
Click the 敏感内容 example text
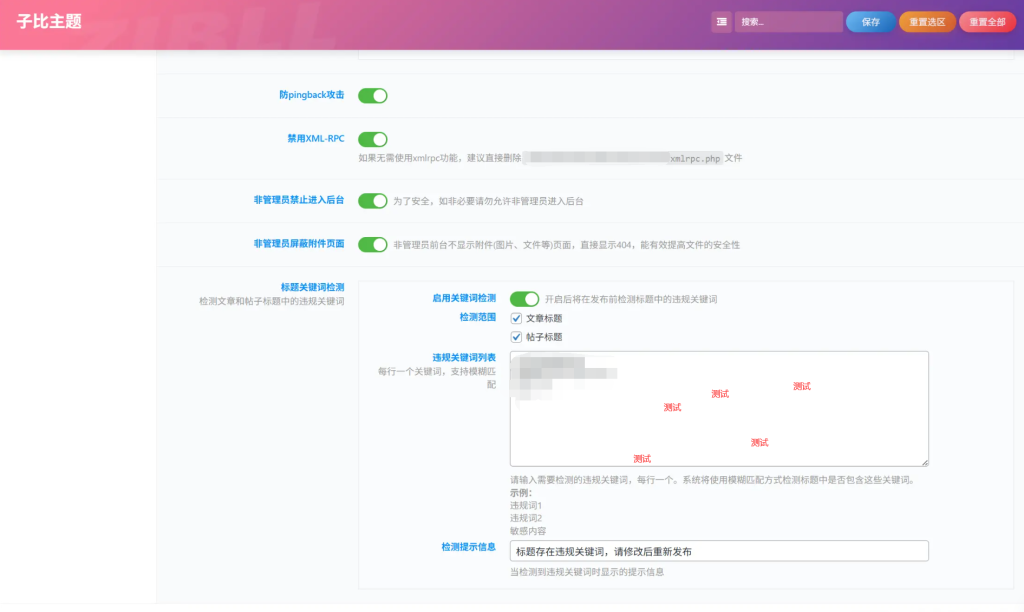(528, 531)
